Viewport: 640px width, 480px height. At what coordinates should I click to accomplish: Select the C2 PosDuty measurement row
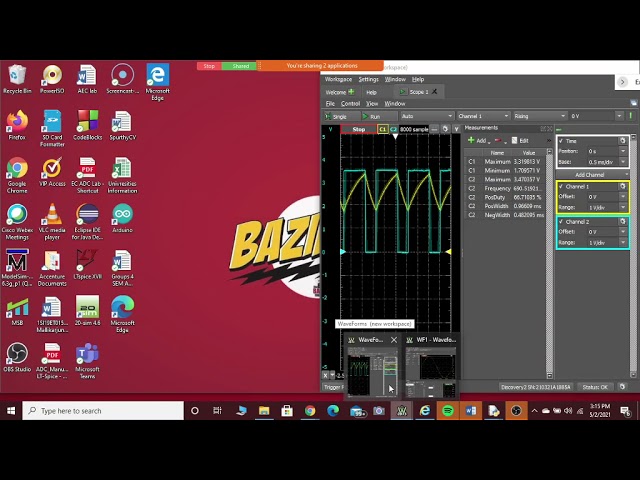click(x=505, y=197)
